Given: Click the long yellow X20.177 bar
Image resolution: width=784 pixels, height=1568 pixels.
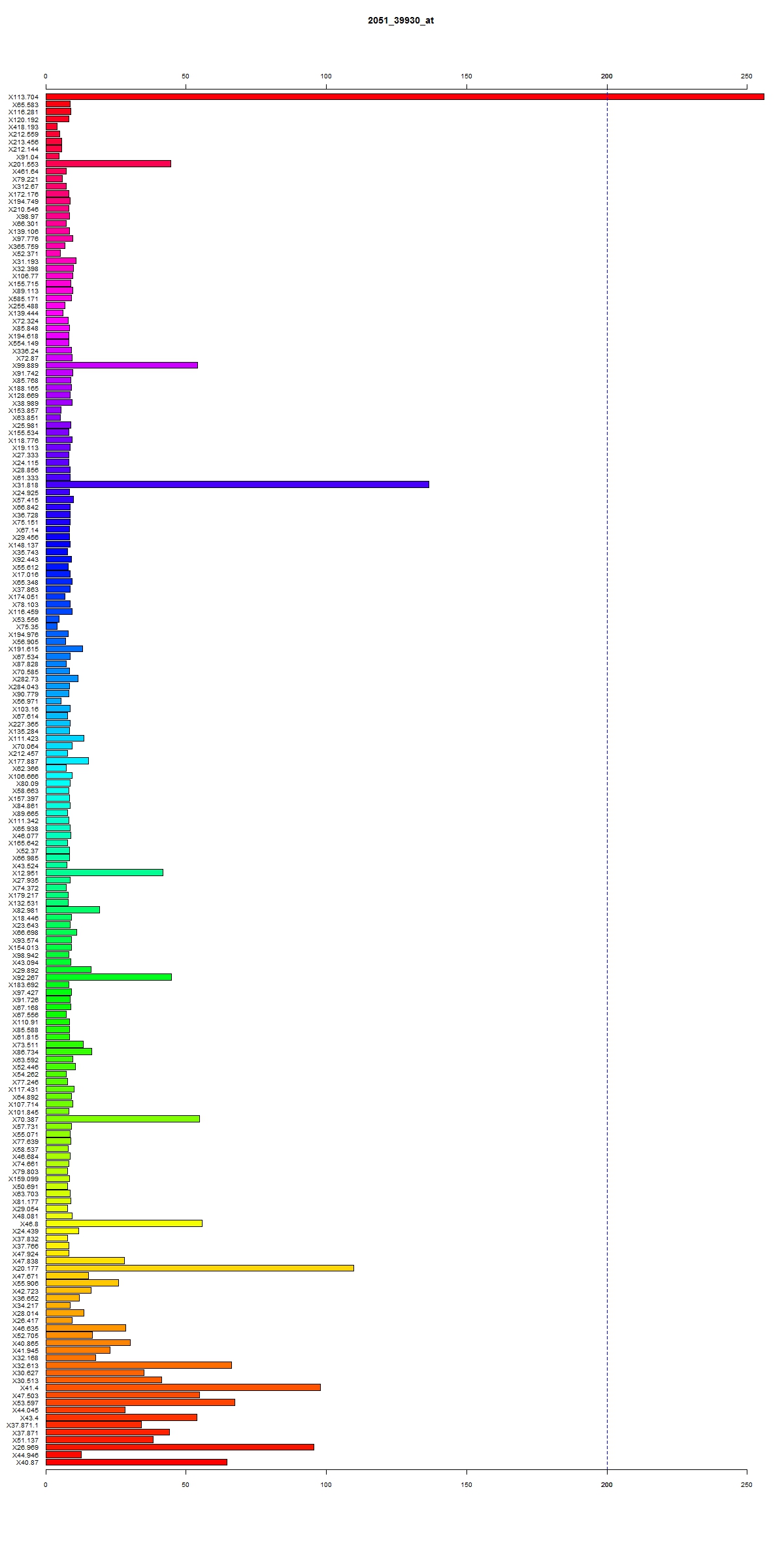Looking at the screenshot, I should [200, 1268].
